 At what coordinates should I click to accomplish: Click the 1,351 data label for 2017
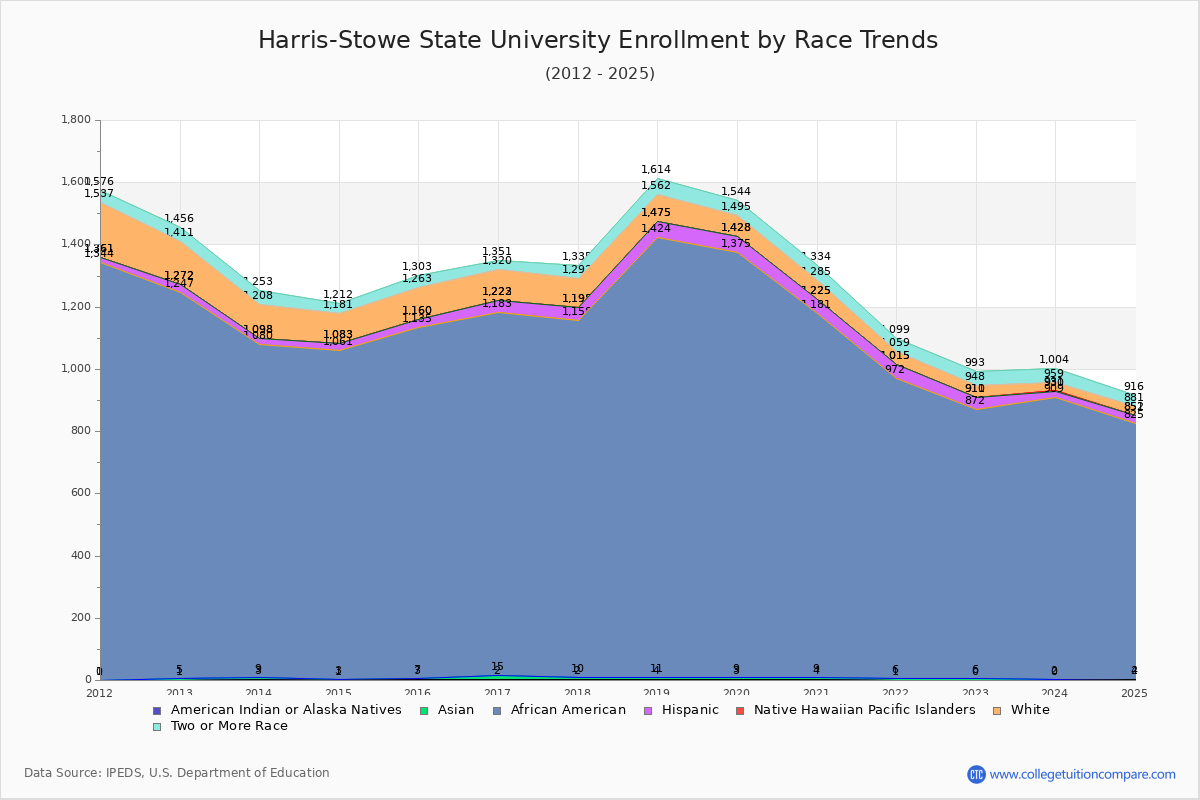[497, 252]
